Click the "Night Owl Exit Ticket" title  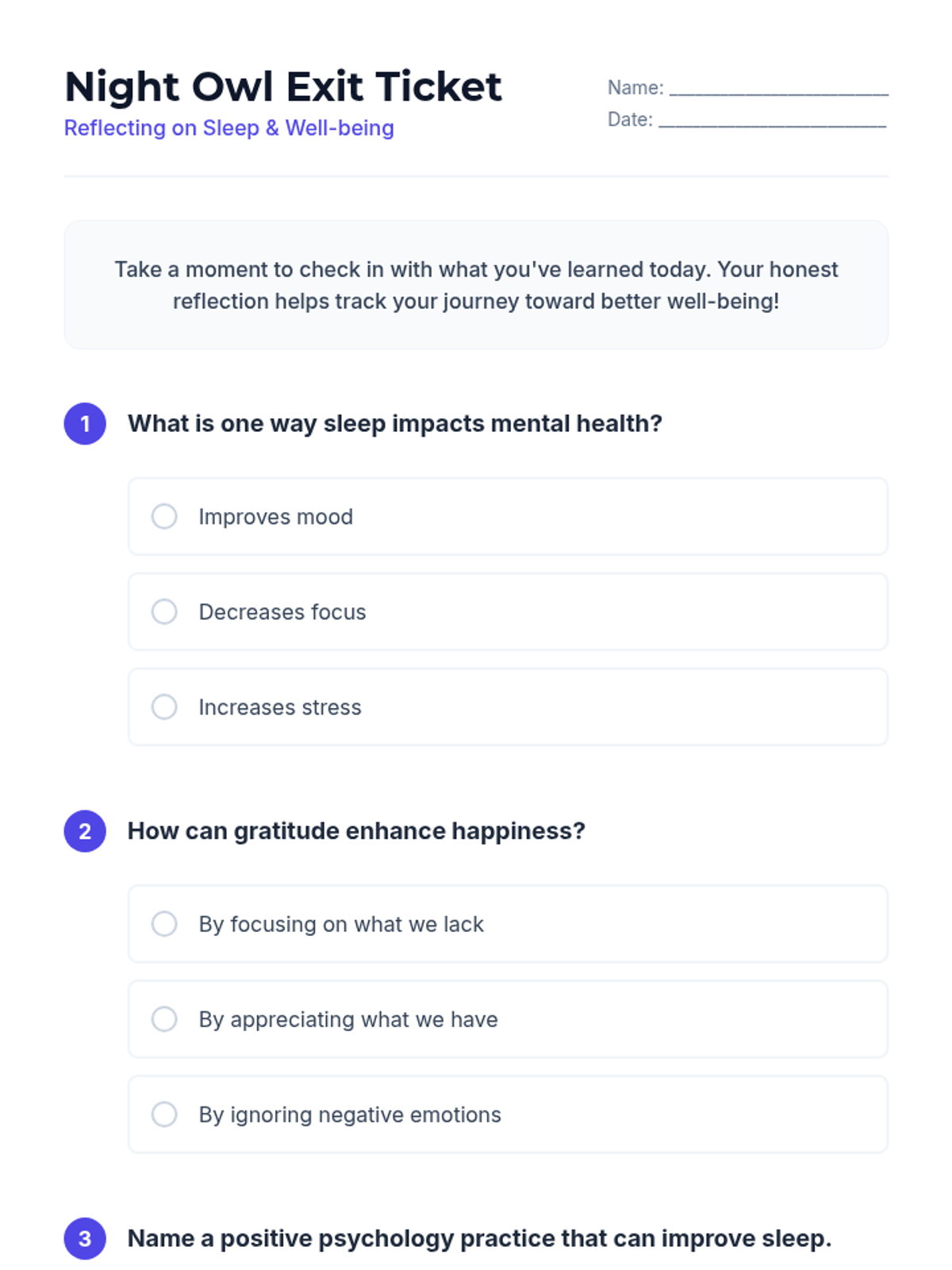pos(283,87)
